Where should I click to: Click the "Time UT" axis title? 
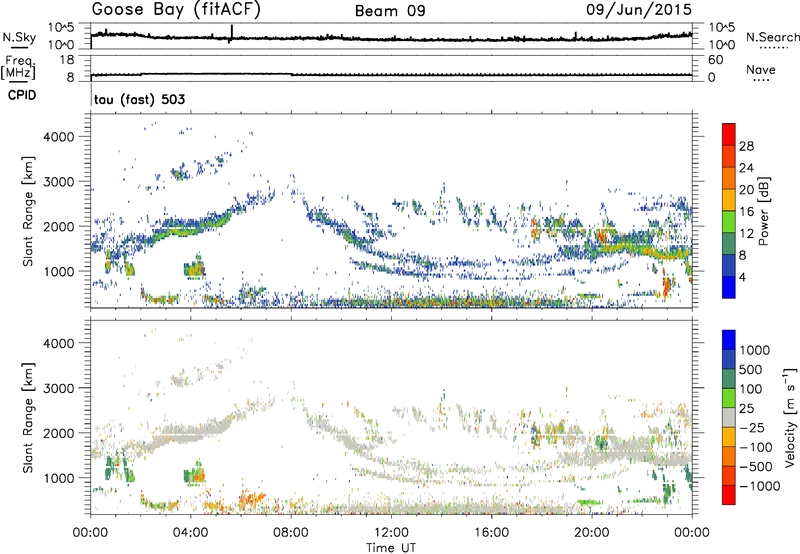click(391, 548)
